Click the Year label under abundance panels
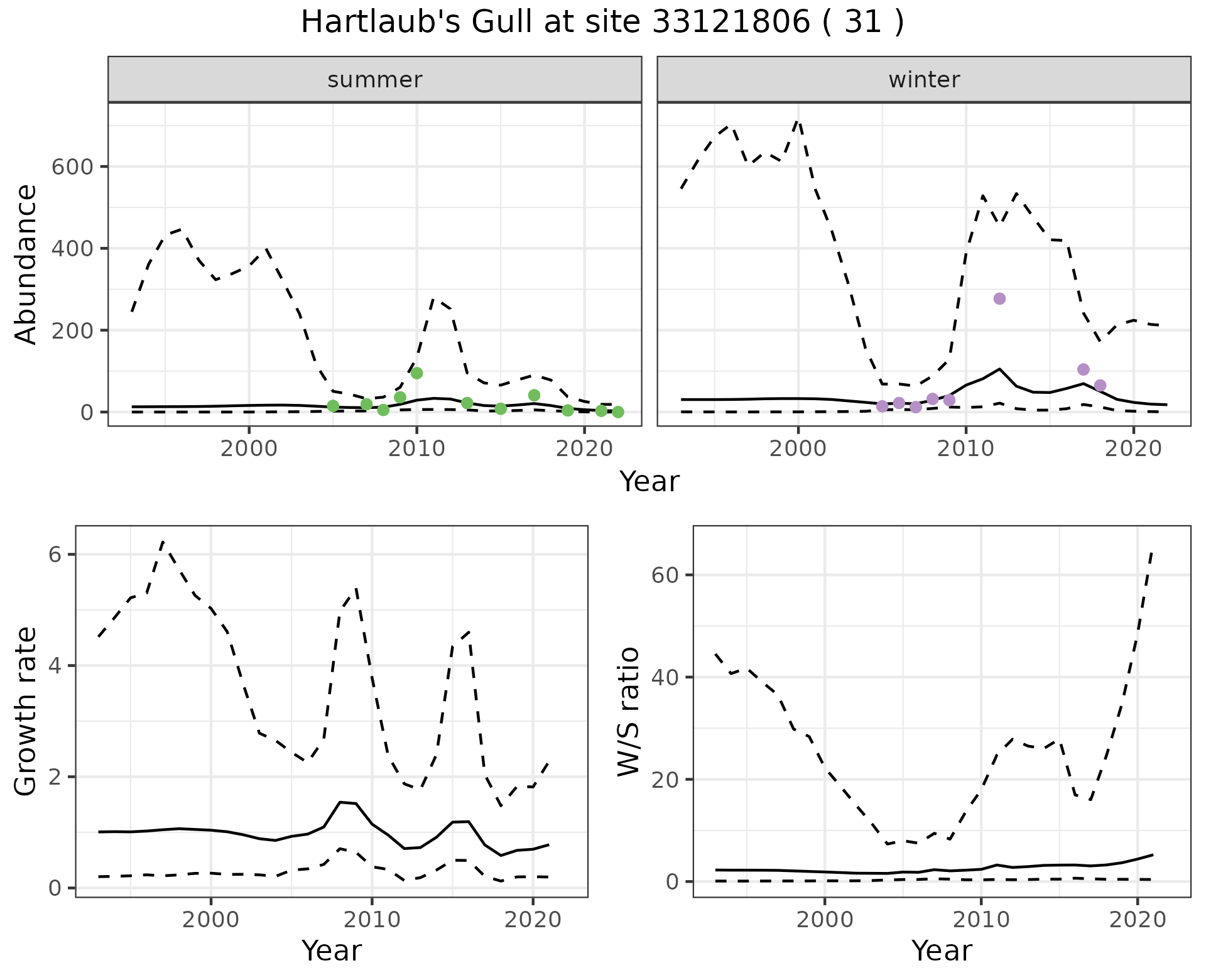The height and width of the screenshot is (980, 1206). (x=649, y=482)
